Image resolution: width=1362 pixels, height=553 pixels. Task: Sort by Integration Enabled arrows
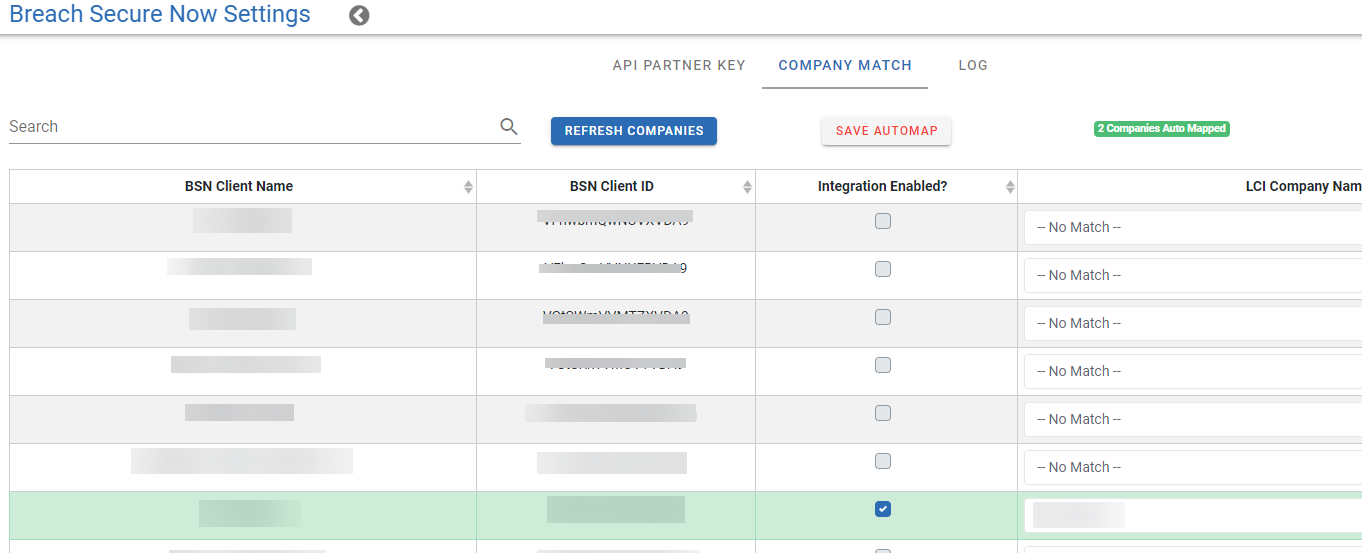coord(1010,187)
